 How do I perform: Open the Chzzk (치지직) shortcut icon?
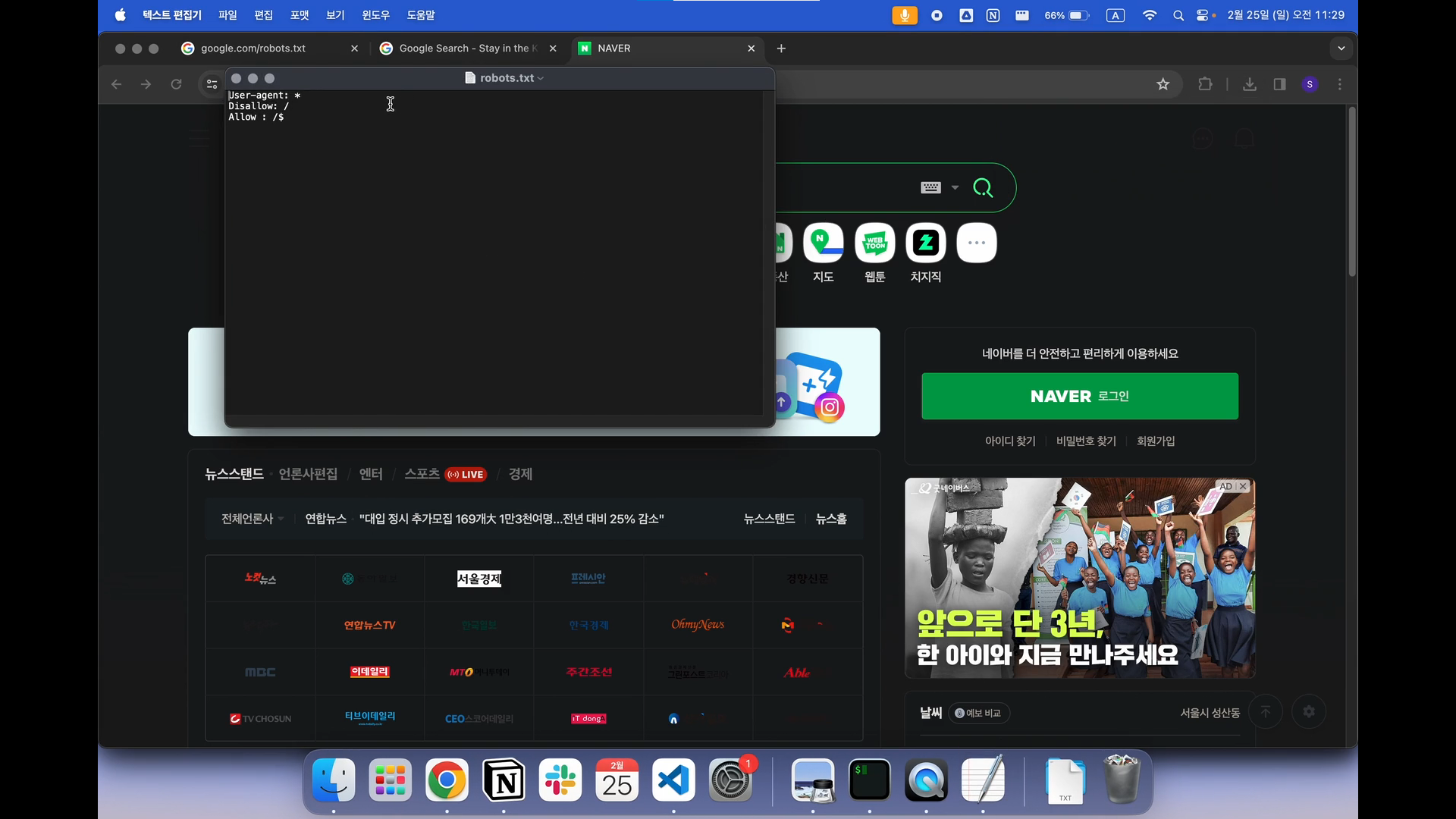pyautogui.click(x=926, y=243)
